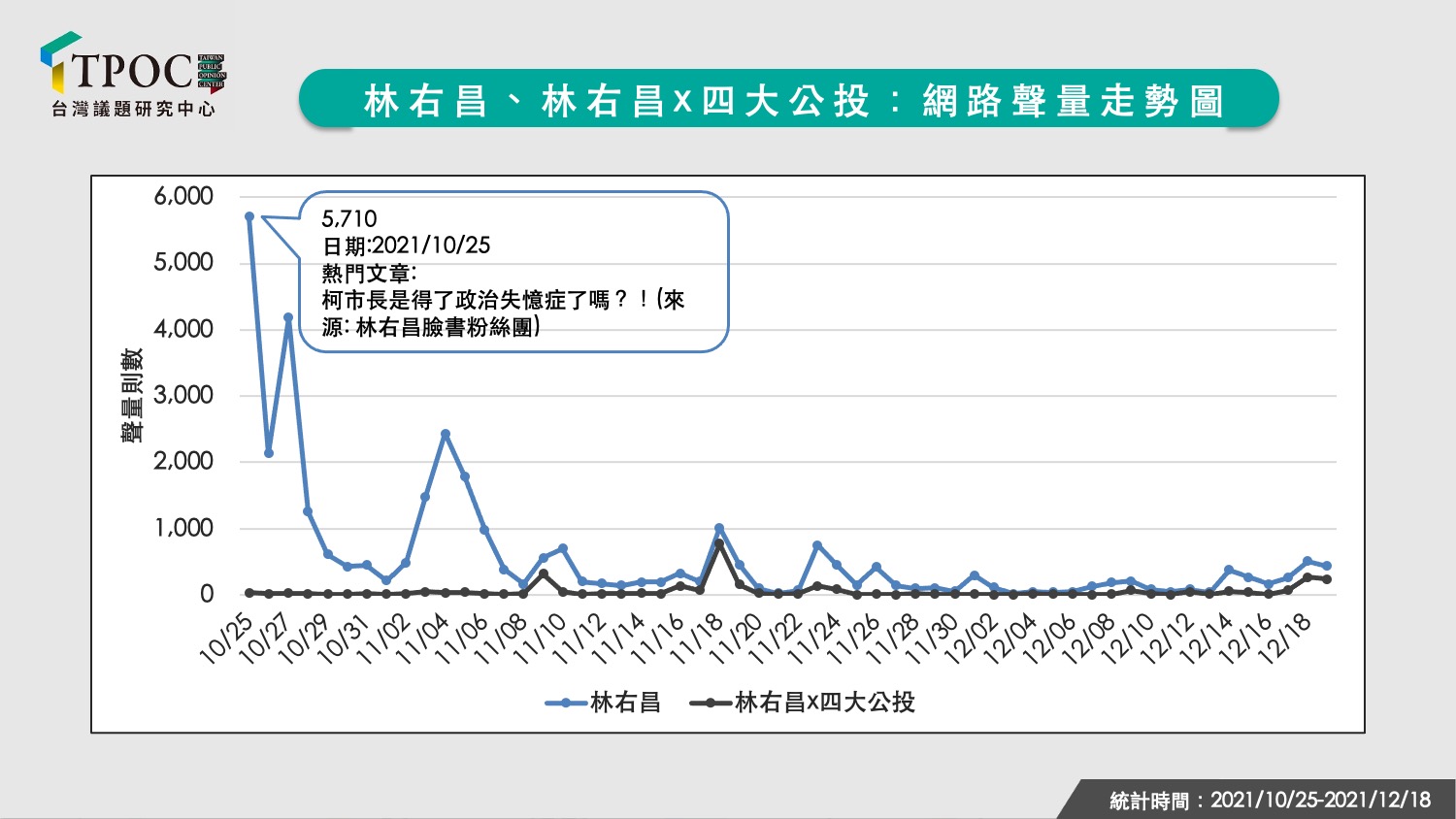The image size is (1456, 819).
Task: Click the 11/14 x-axis date label
Action: pyautogui.click(x=619, y=638)
